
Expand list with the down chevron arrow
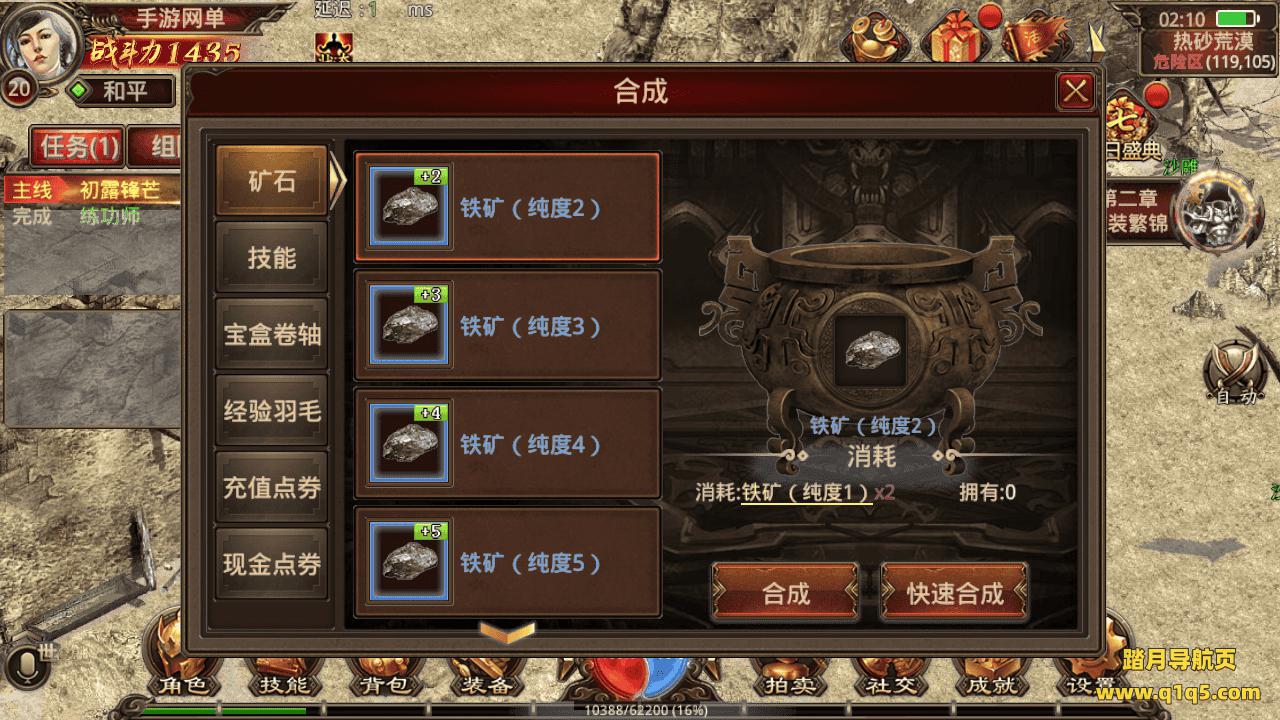[508, 631]
